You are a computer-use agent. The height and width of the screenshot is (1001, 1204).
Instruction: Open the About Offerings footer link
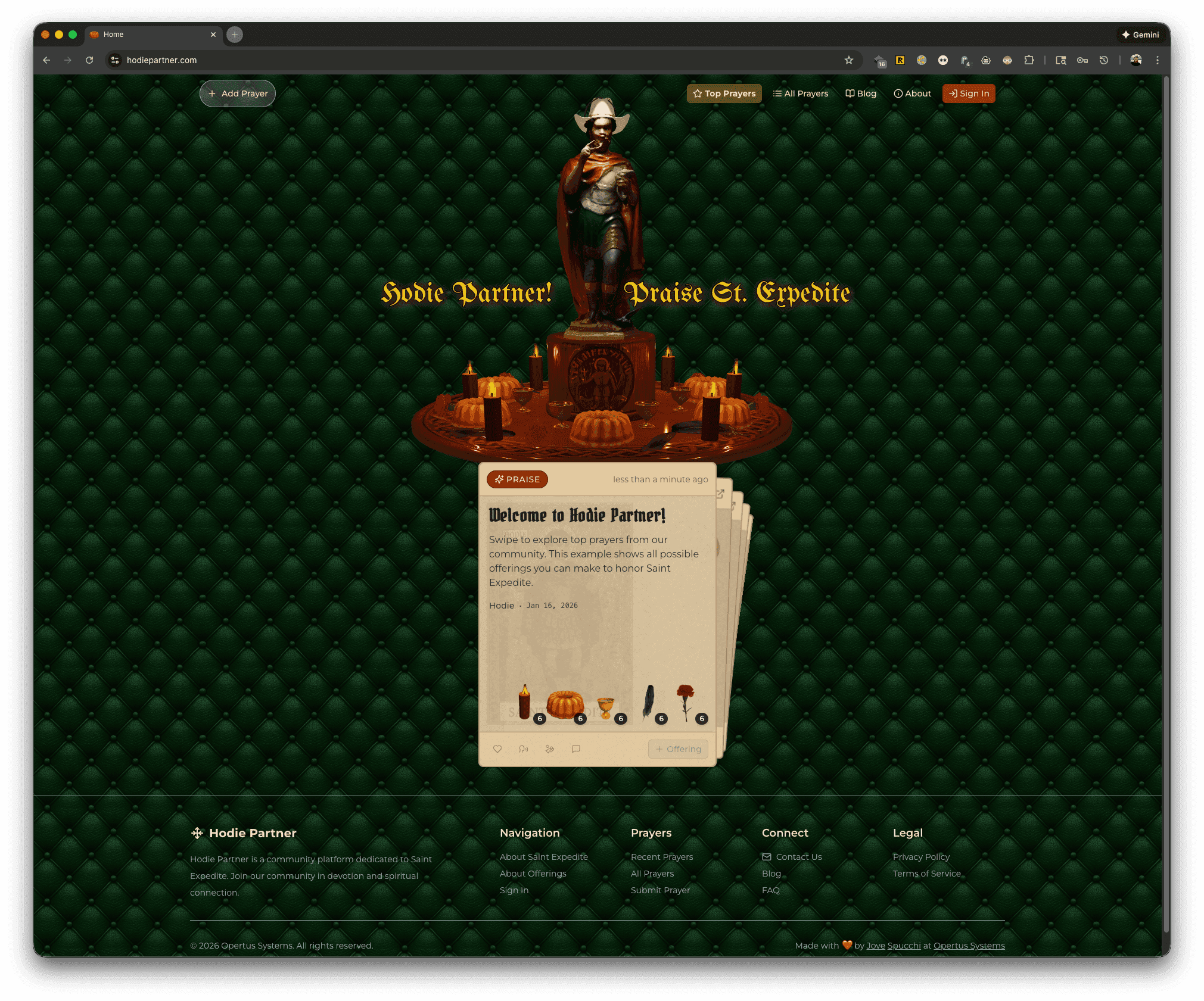533,874
